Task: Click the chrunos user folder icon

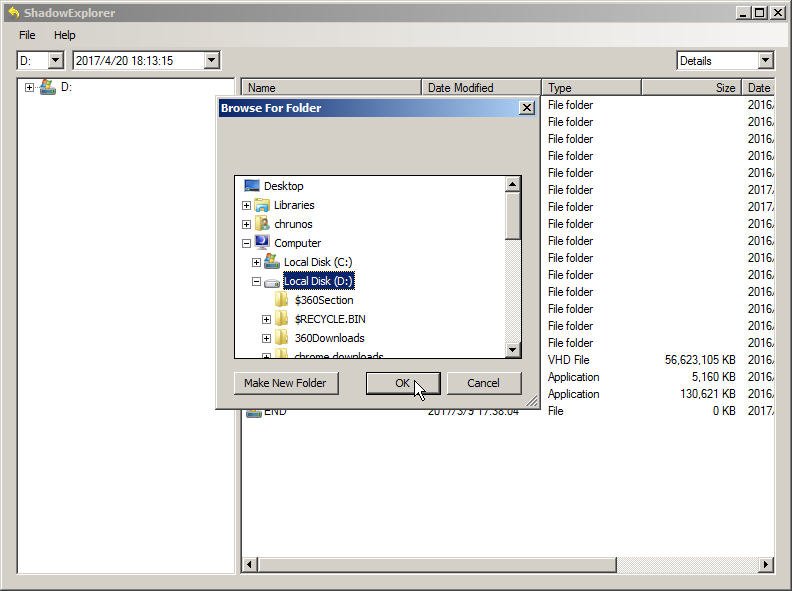Action: click(262, 224)
